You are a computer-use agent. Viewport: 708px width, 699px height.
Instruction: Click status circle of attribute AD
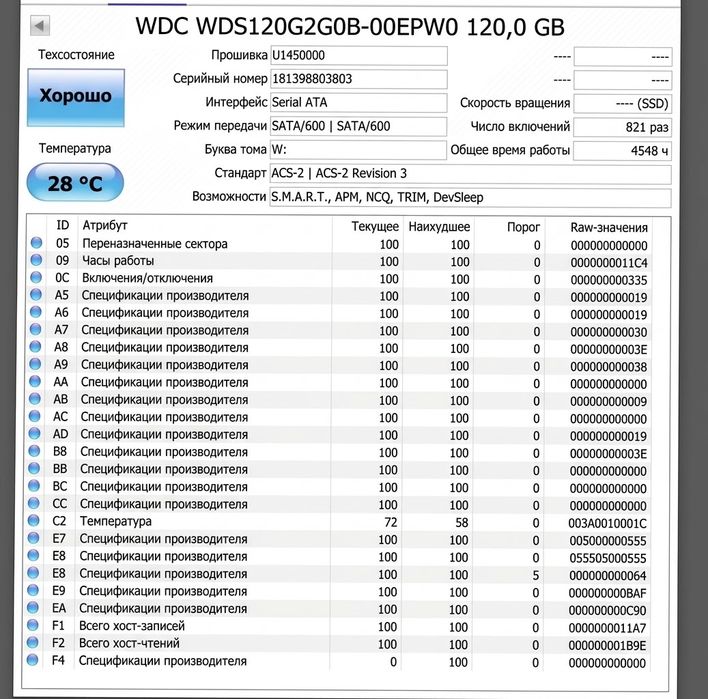click(34, 433)
